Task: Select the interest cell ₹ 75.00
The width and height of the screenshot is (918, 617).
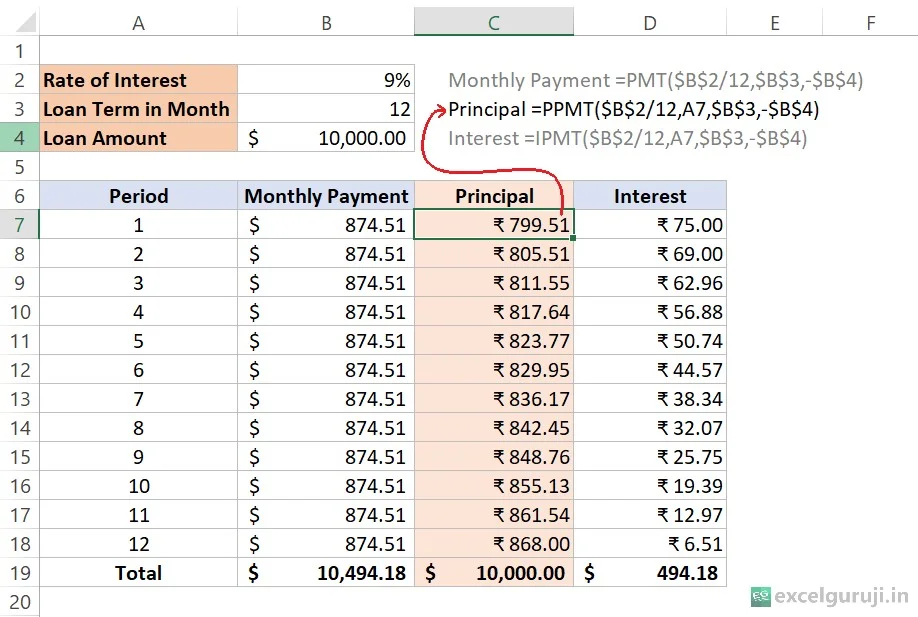Action: pos(650,225)
